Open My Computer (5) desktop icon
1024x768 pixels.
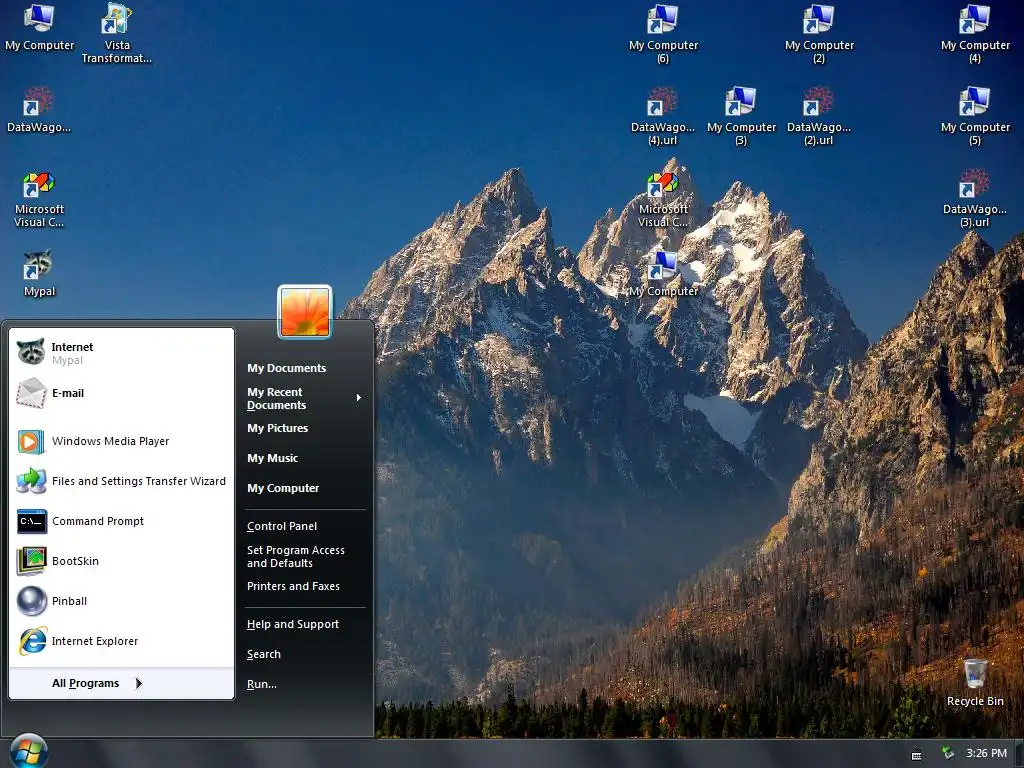[974, 115]
